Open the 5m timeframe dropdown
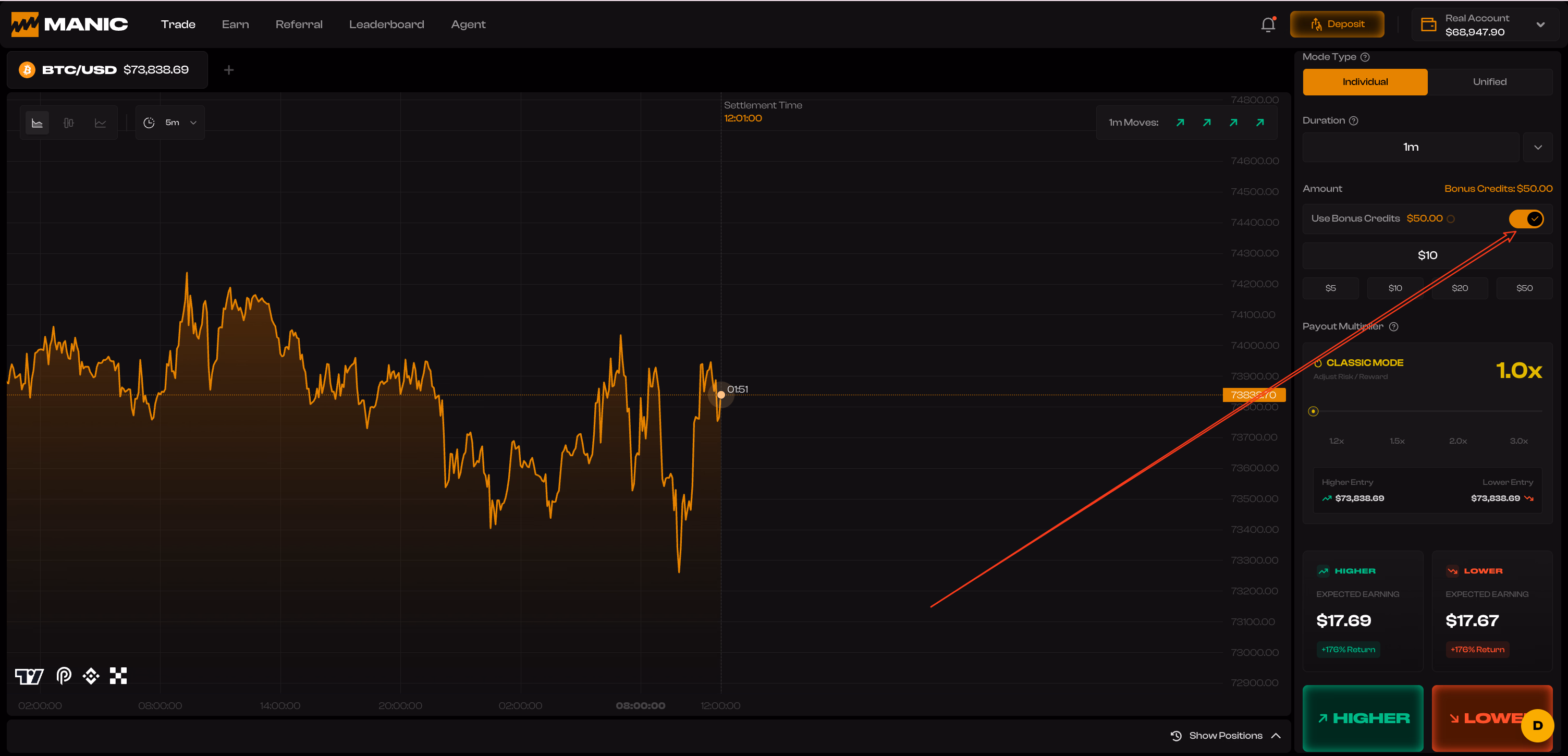Viewport: 1568px width, 756px height. pos(170,123)
